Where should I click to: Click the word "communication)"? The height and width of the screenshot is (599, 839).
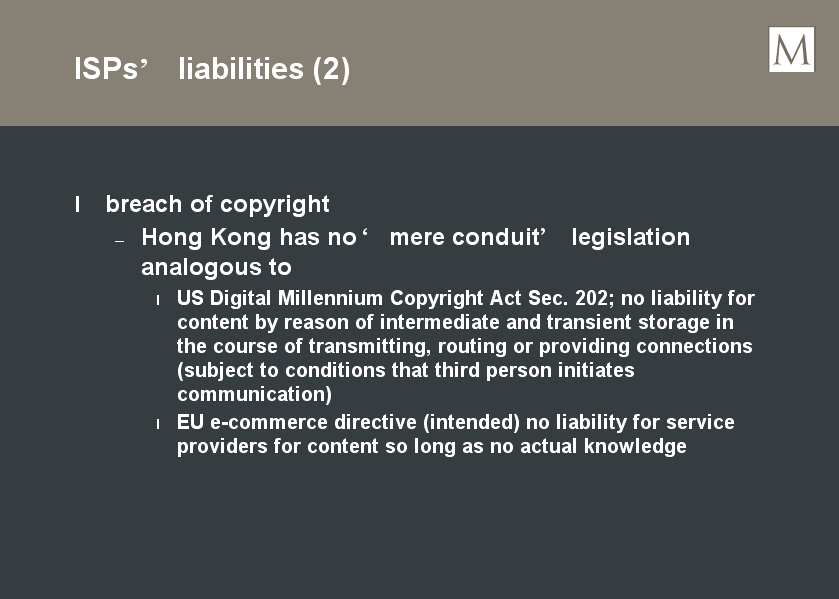254,395
